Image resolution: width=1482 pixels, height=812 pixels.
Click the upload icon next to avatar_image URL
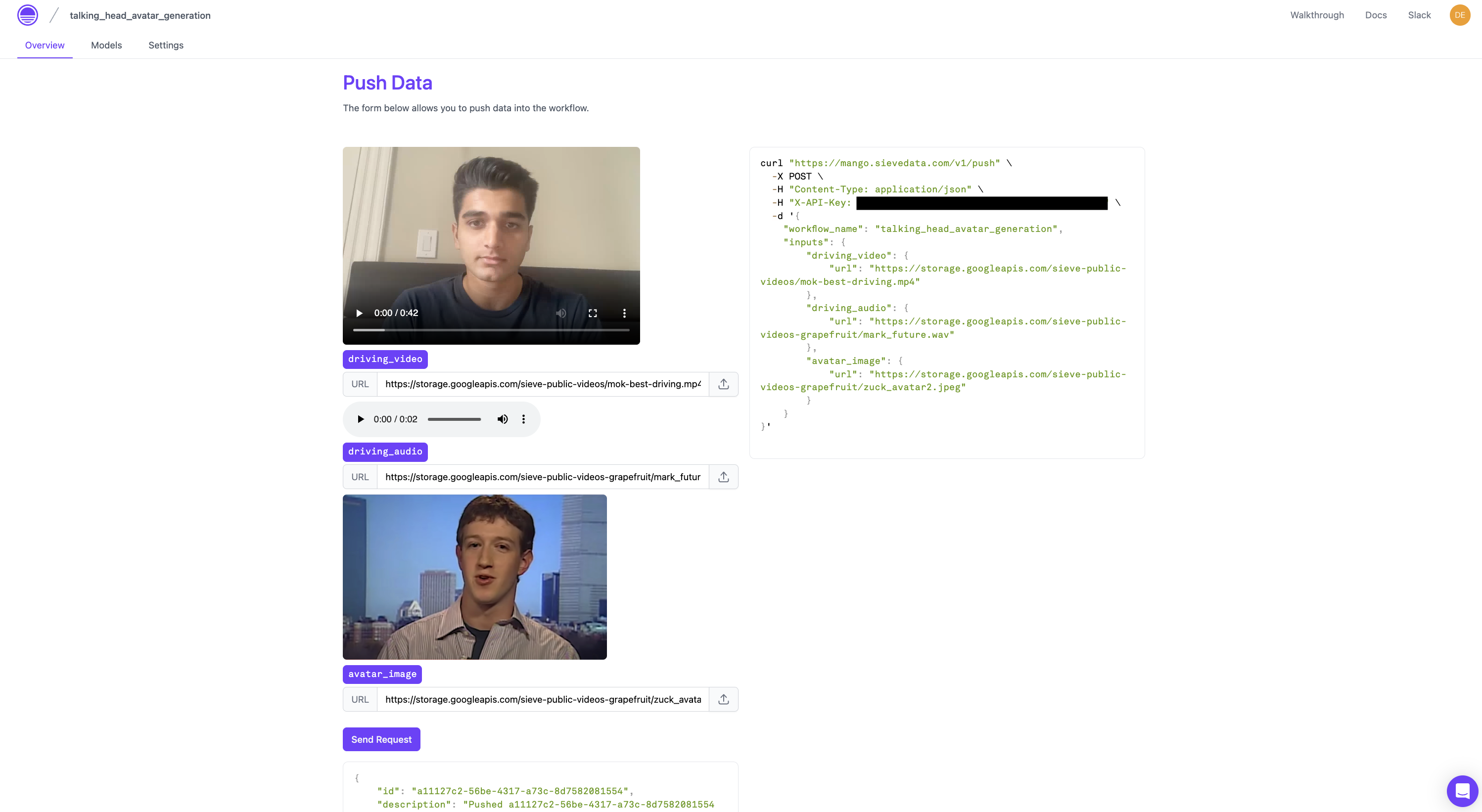click(x=724, y=699)
